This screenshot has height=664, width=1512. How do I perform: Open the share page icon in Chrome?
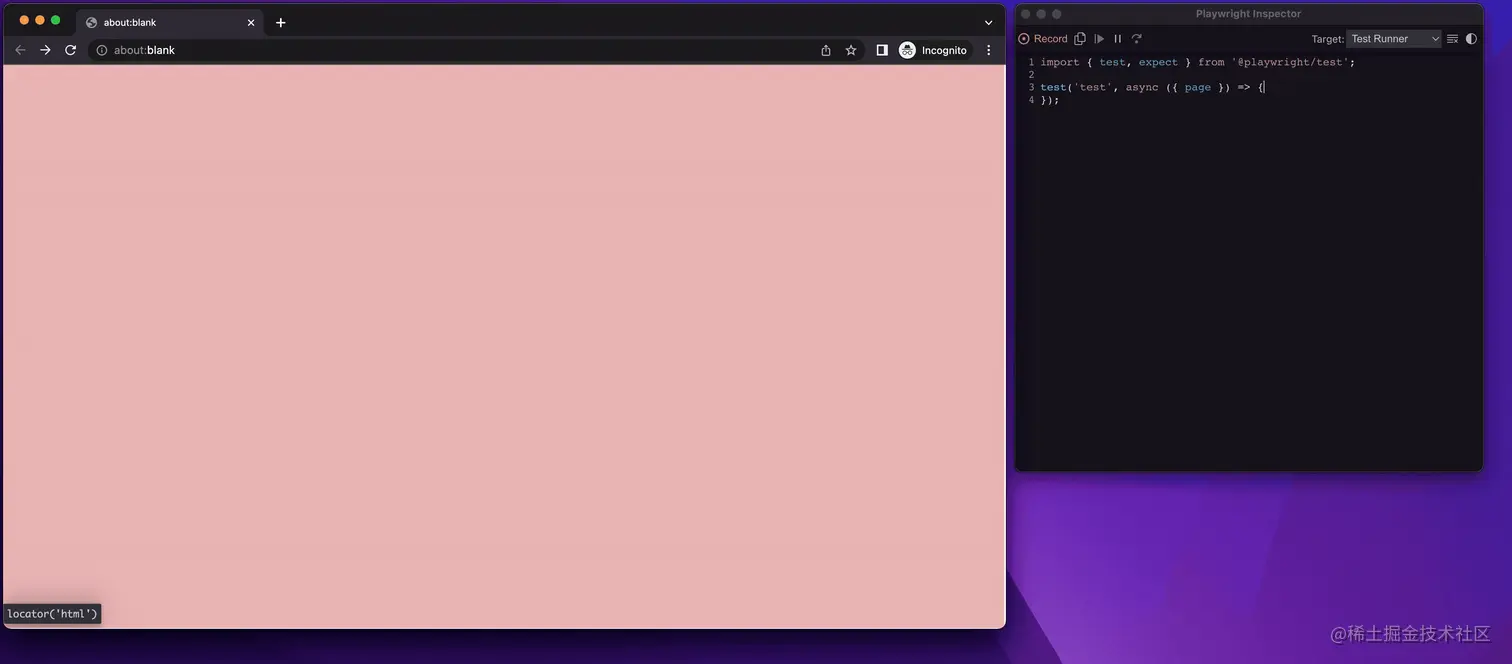point(825,49)
